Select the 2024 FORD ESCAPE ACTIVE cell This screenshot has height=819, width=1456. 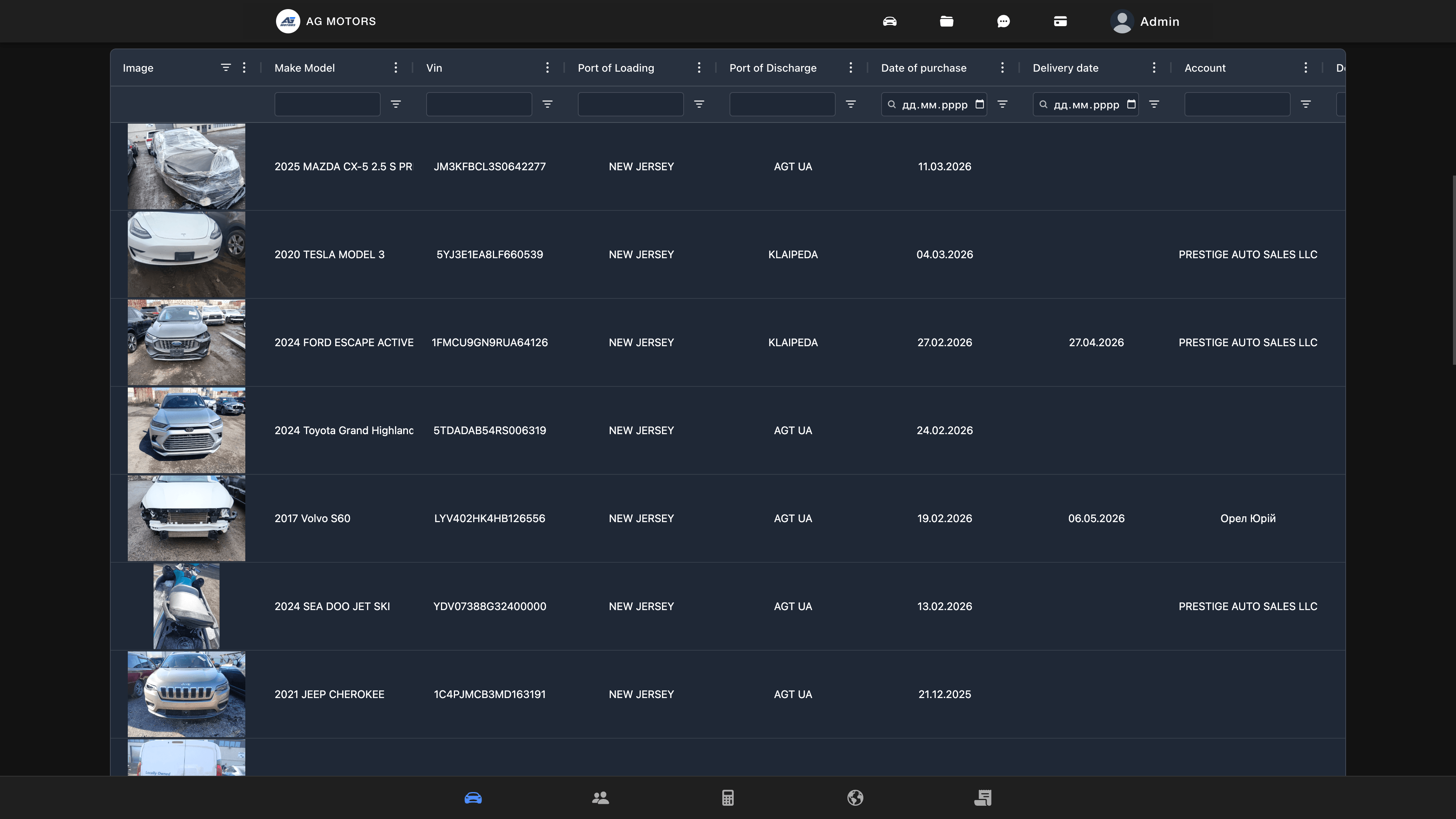tap(344, 342)
